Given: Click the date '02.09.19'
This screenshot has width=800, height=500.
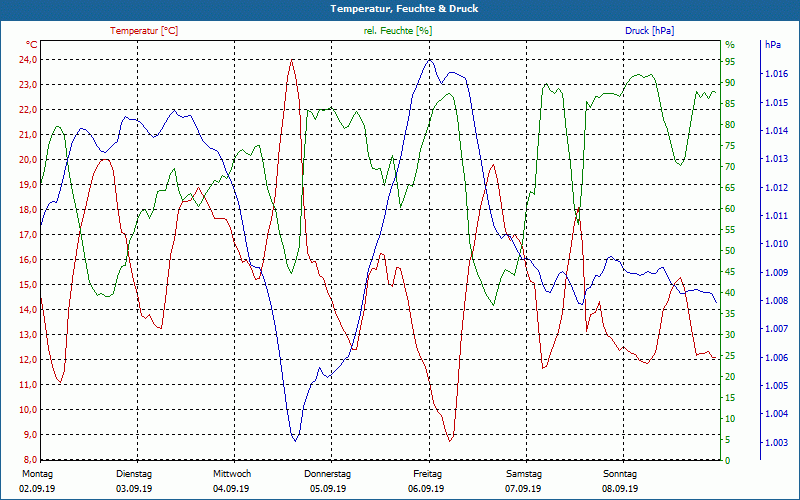Looking at the screenshot, I should pyautogui.click(x=37, y=489).
